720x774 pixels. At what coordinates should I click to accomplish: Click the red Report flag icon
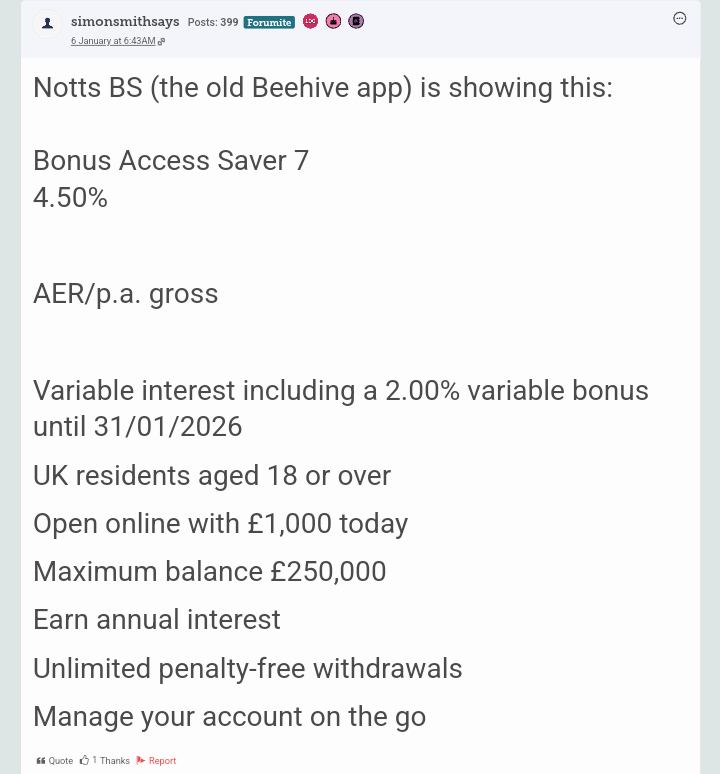[x=141, y=760]
